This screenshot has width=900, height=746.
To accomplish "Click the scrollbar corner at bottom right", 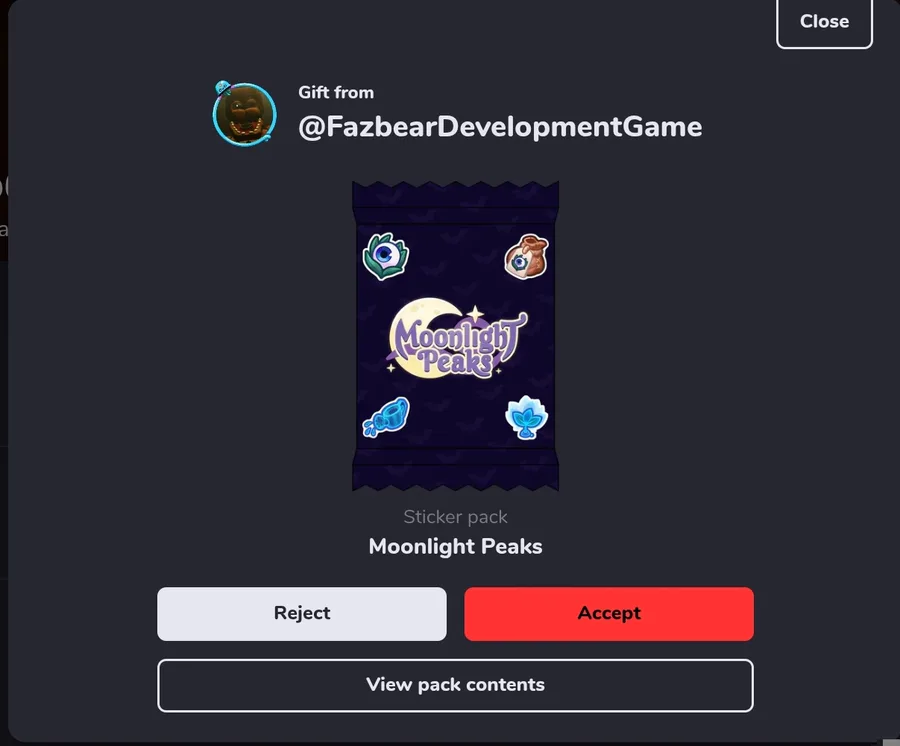I will (891, 743).
